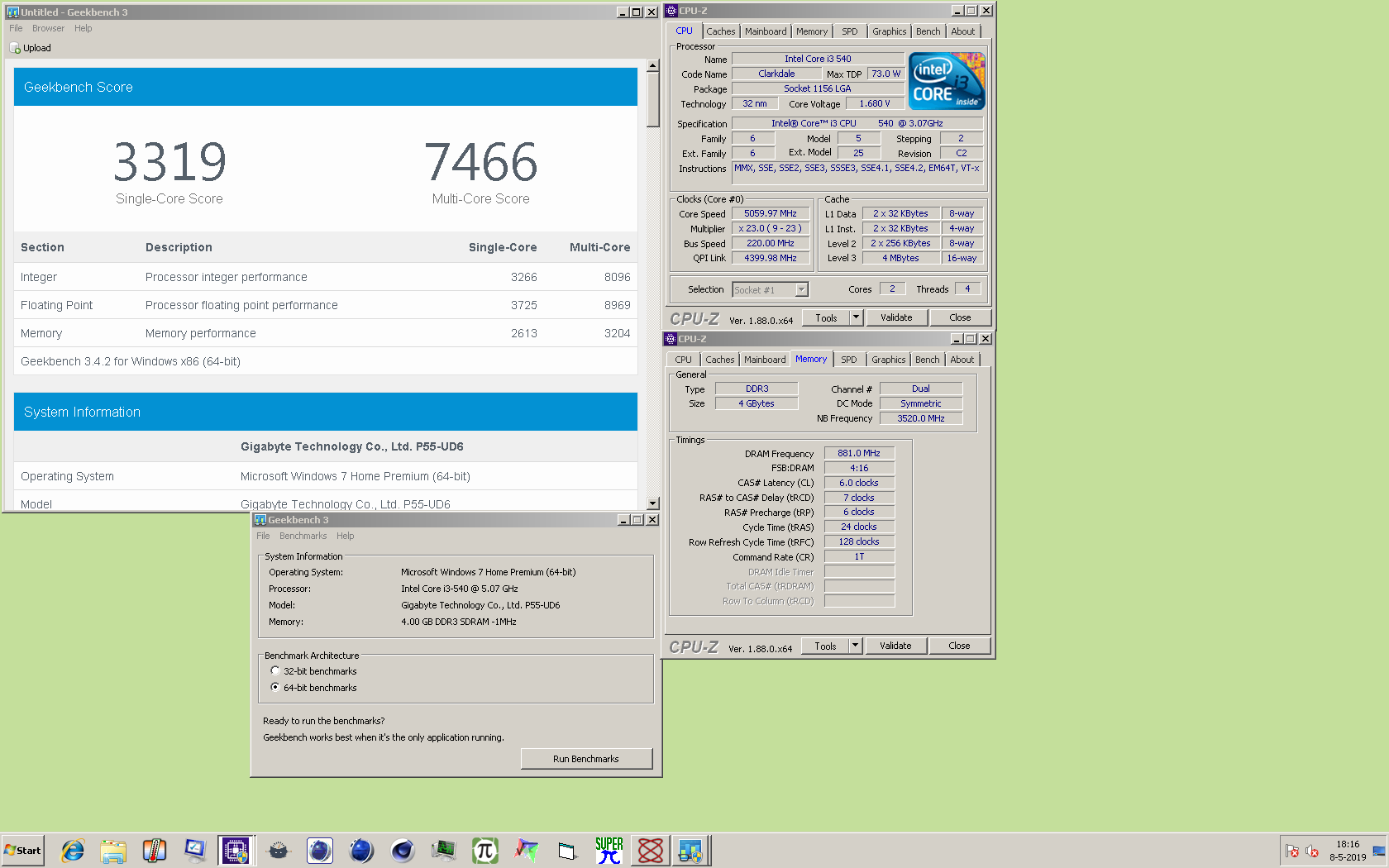Click the gauge speedometer icon in the taskbar

[279, 850]
